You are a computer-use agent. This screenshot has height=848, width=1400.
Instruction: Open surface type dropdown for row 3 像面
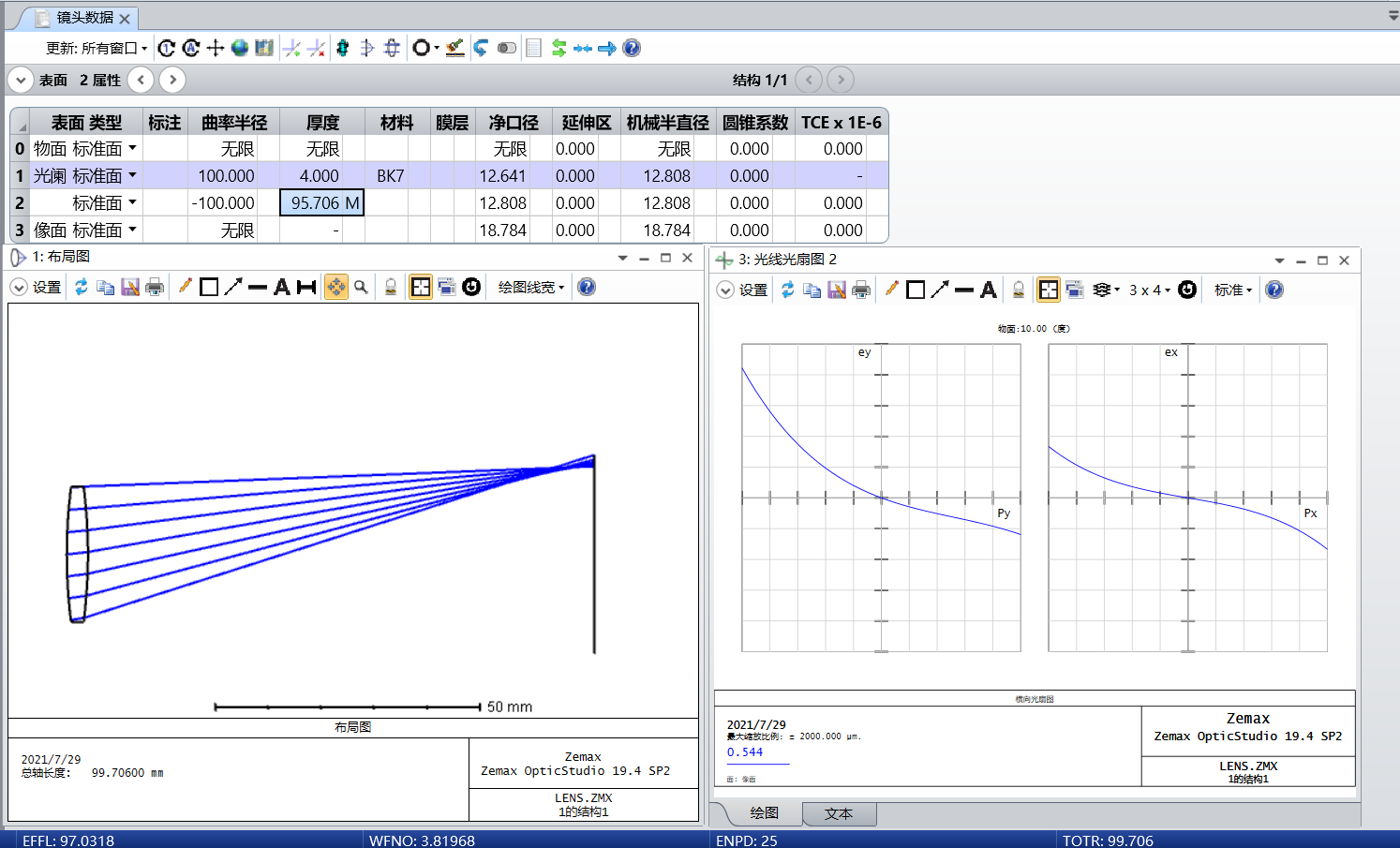click(132, 230)
